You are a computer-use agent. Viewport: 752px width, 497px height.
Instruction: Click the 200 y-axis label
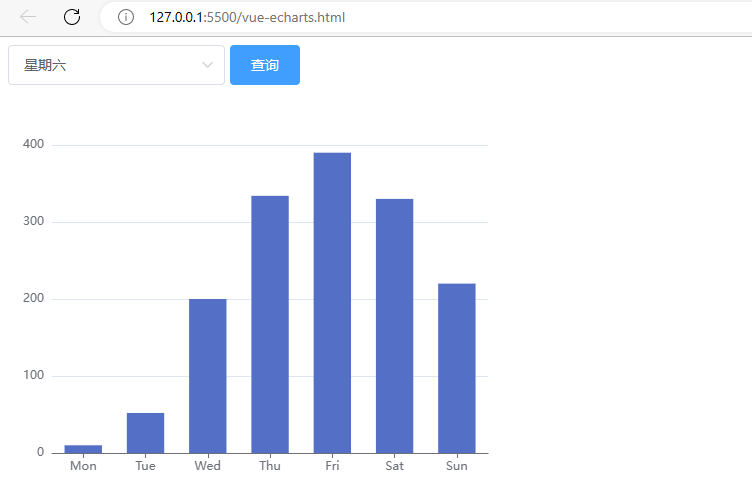click(x=34, y=298)
